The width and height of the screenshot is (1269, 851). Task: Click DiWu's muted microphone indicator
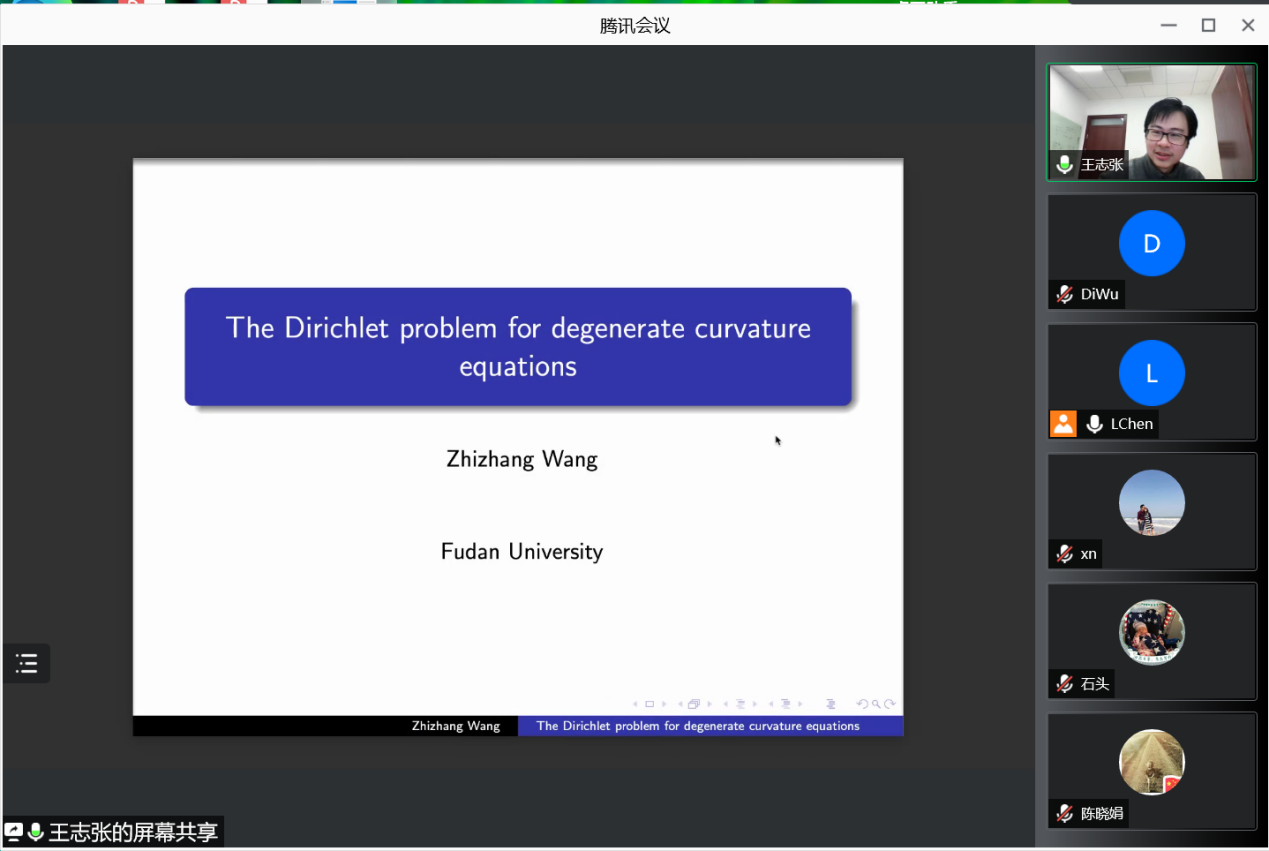(1065, 294)
